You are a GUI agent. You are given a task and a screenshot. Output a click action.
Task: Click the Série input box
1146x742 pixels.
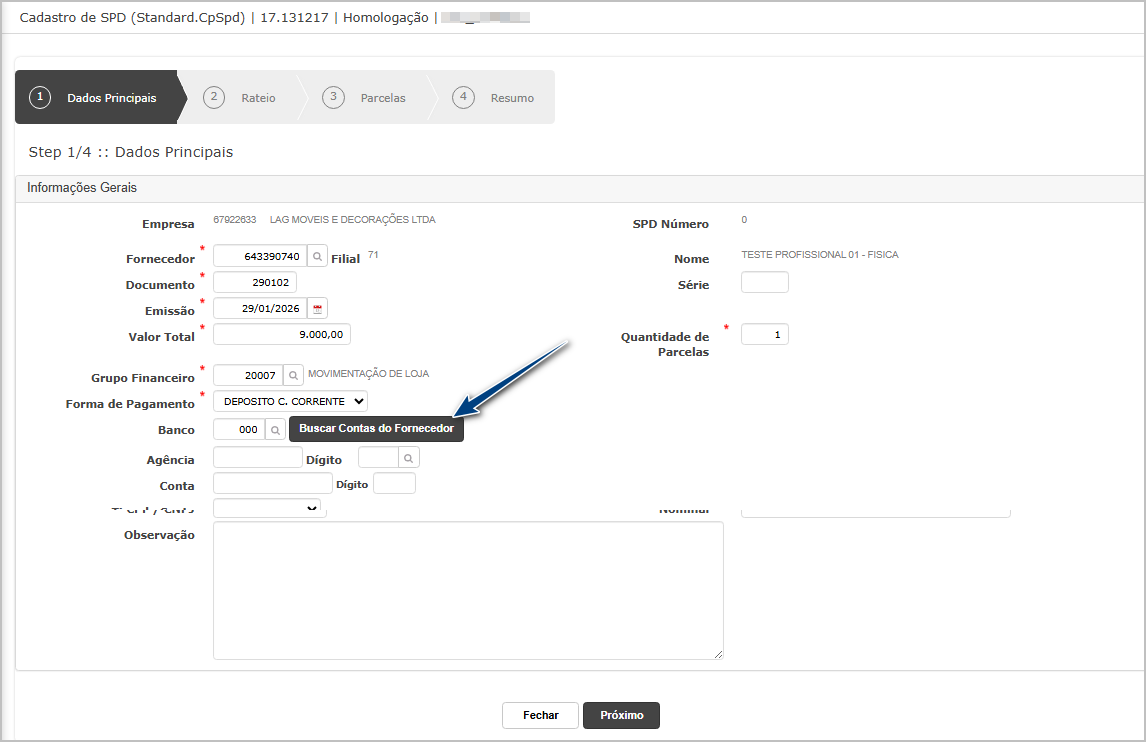pos(764,283)
